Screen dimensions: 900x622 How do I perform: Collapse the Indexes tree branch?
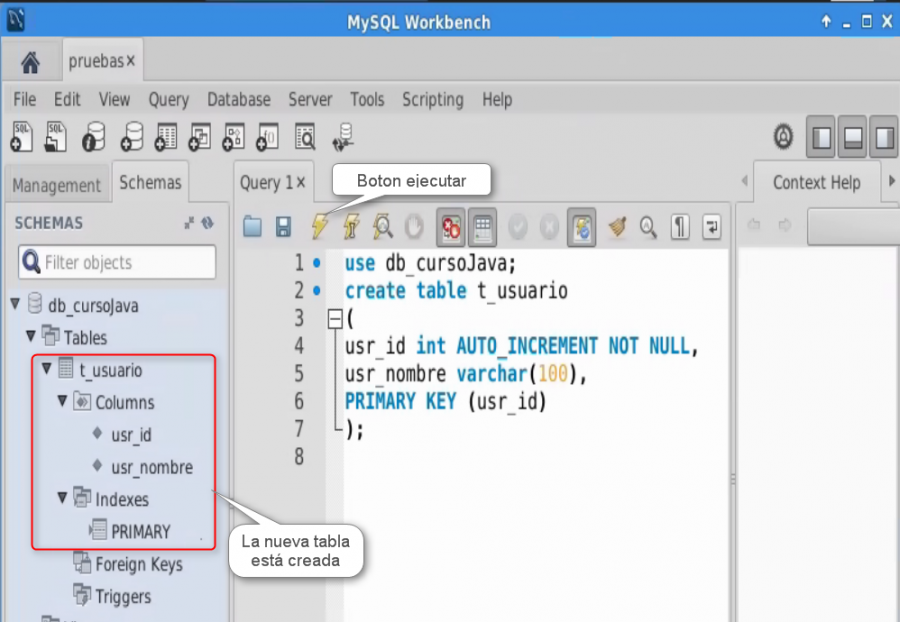(x=64, y=499)
